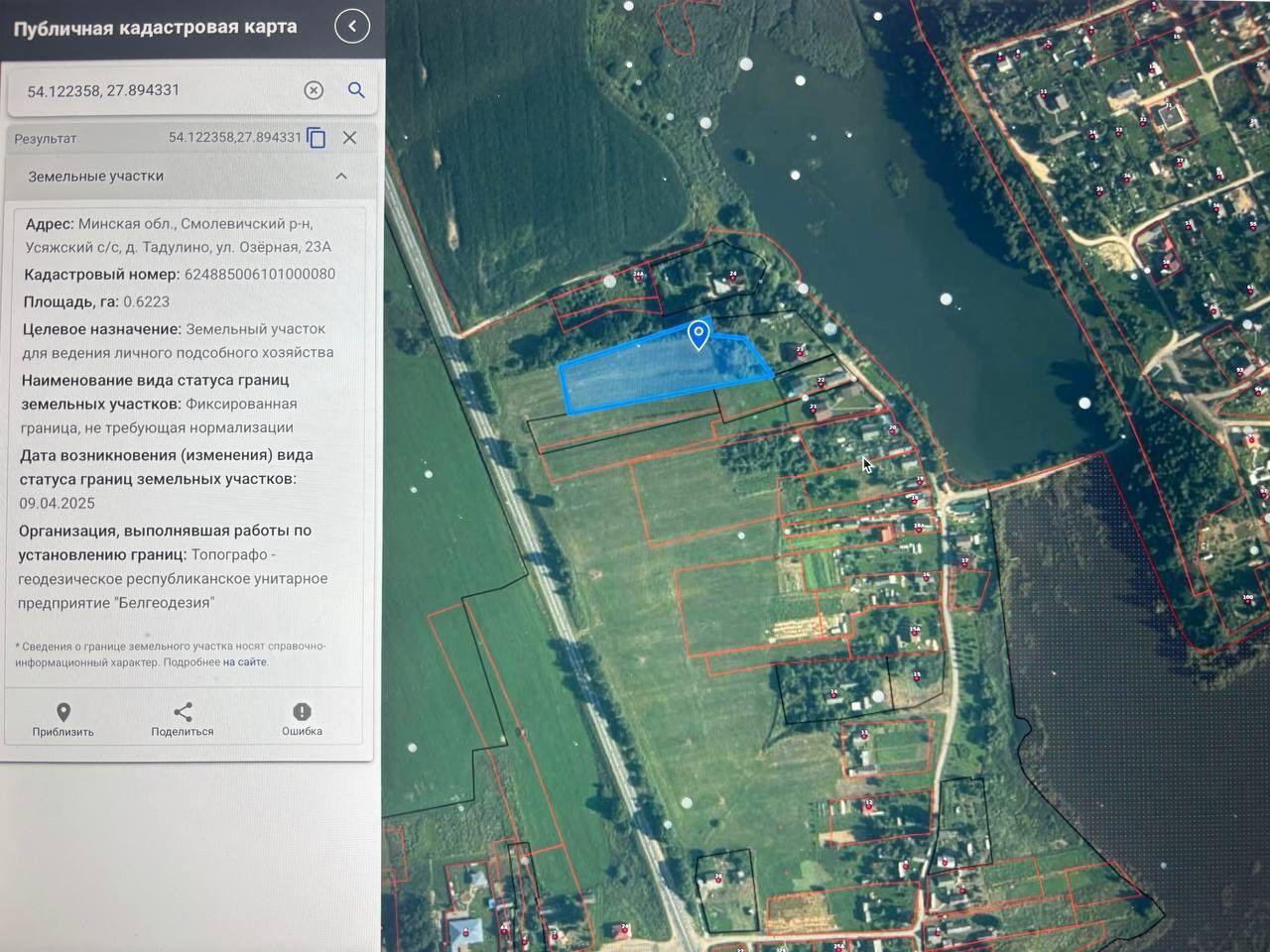Click the blue location pin on map
This screenshot has width=1270, height=952.
[x=698, y=334]
